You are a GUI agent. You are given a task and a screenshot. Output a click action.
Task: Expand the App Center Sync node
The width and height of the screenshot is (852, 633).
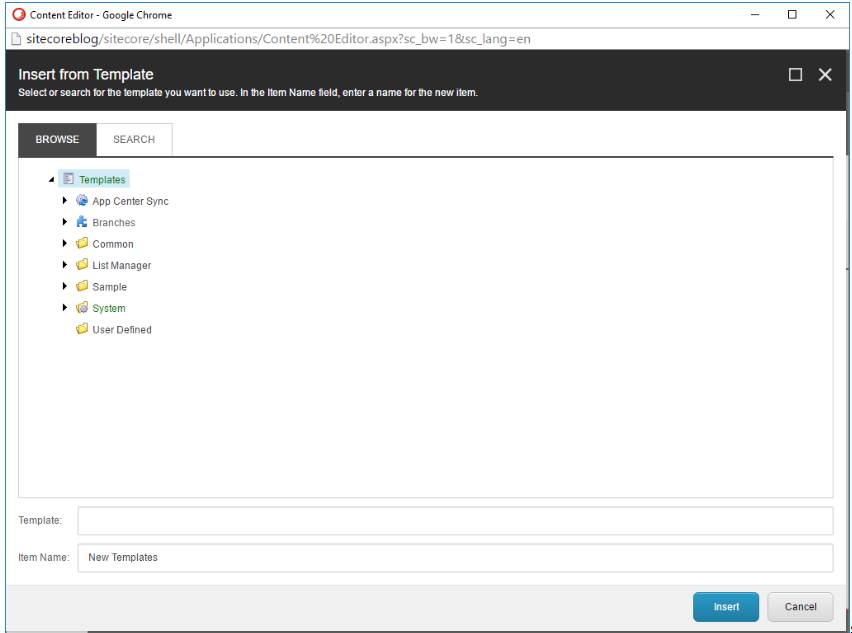65,200
